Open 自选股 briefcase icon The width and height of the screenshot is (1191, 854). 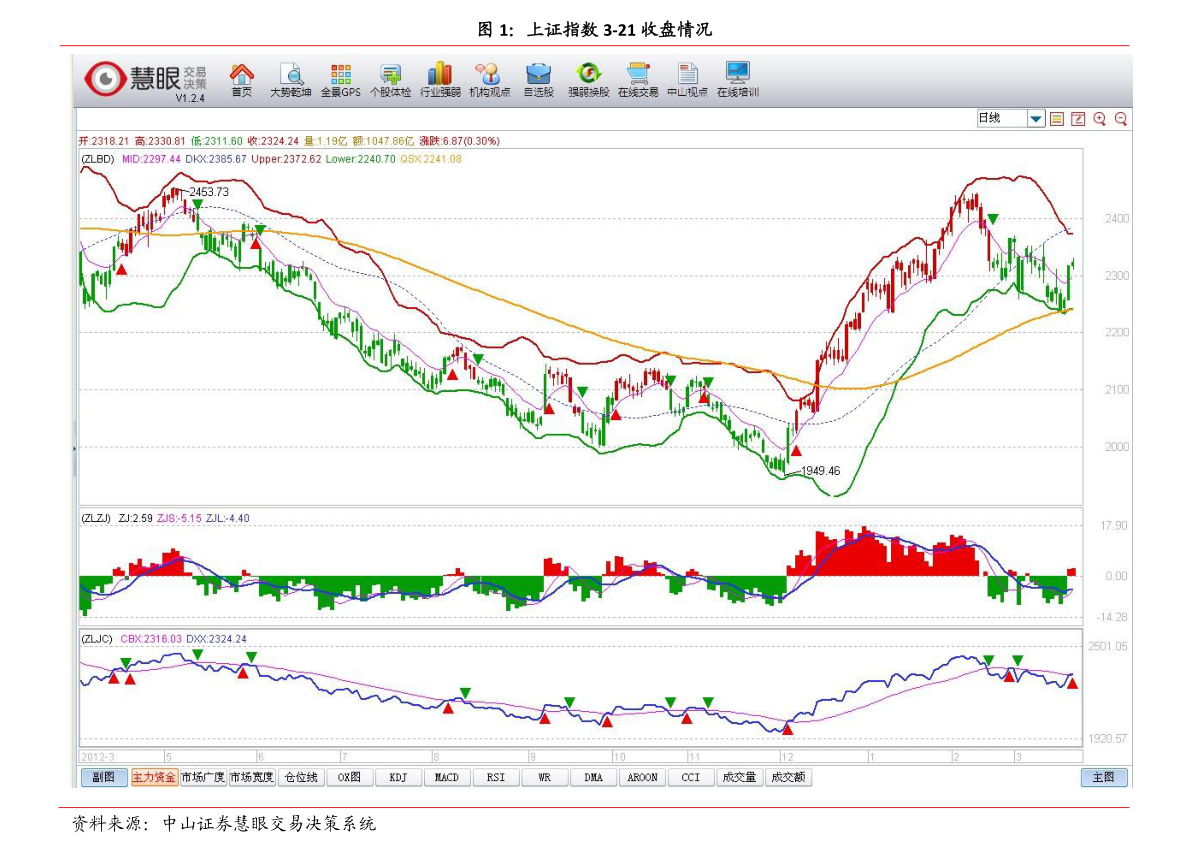click(539, 76)
